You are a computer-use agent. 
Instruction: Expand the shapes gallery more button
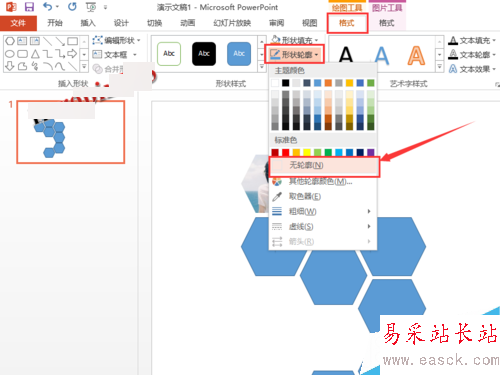click(x=84, y=66)
